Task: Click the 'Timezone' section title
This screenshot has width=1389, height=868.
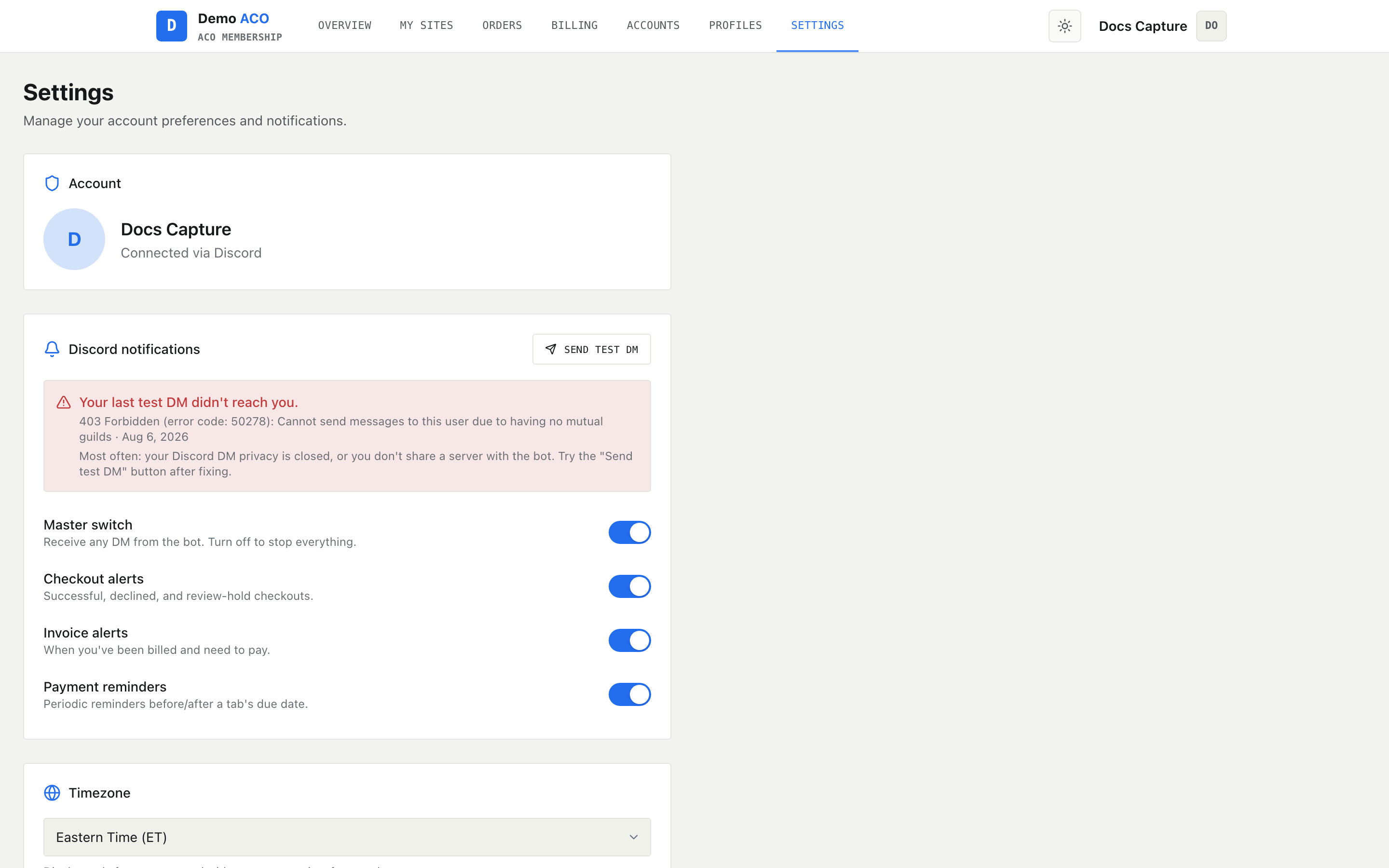Action: click(99, 793)
